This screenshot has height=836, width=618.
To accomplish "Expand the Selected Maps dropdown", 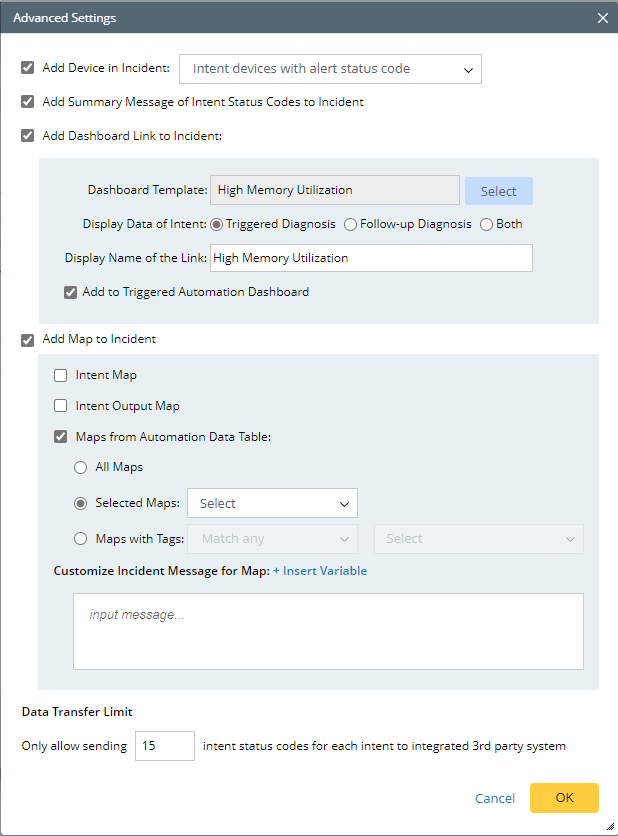I will point(272,503).
